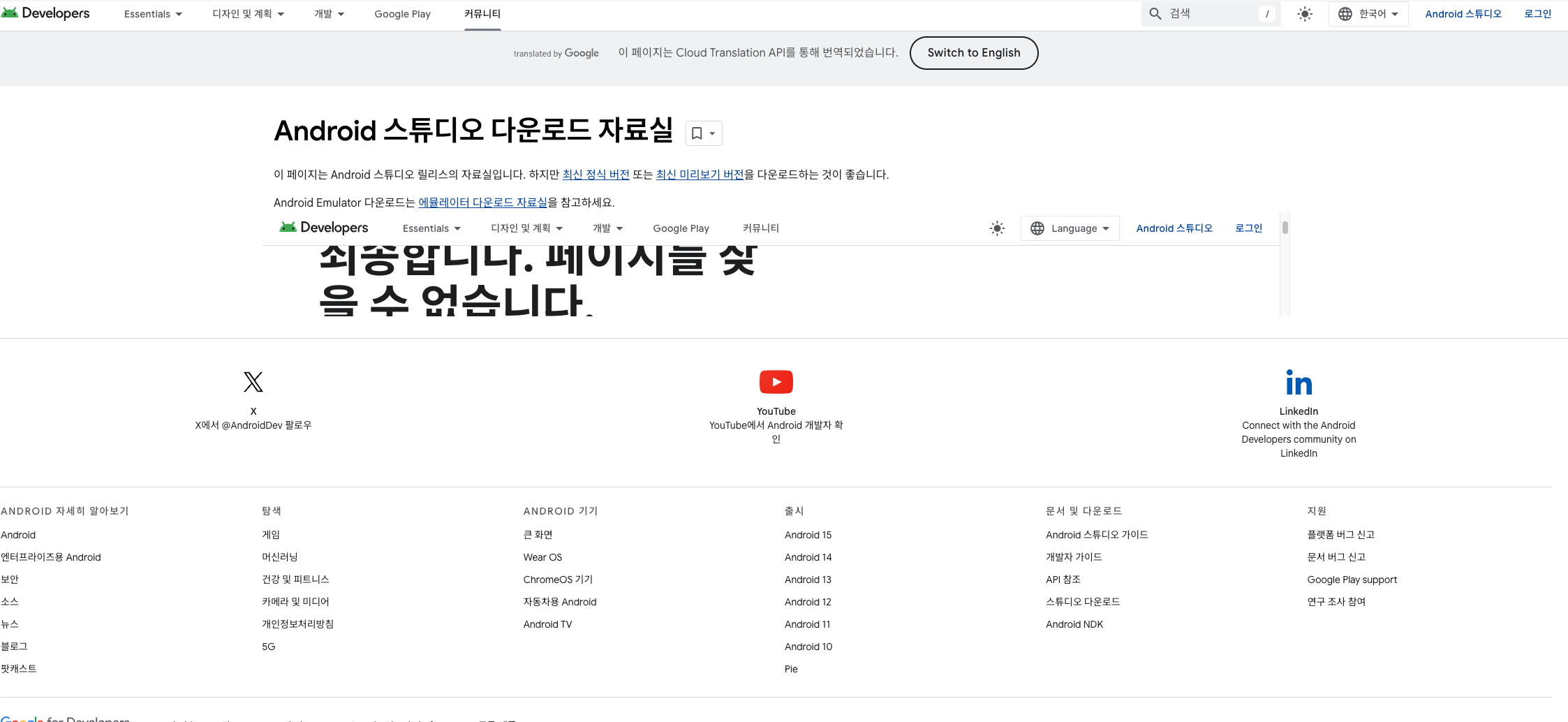This screenshot has height=722, width=1568.
Task: Open the 보안 footer link
Action: point(10,580)
